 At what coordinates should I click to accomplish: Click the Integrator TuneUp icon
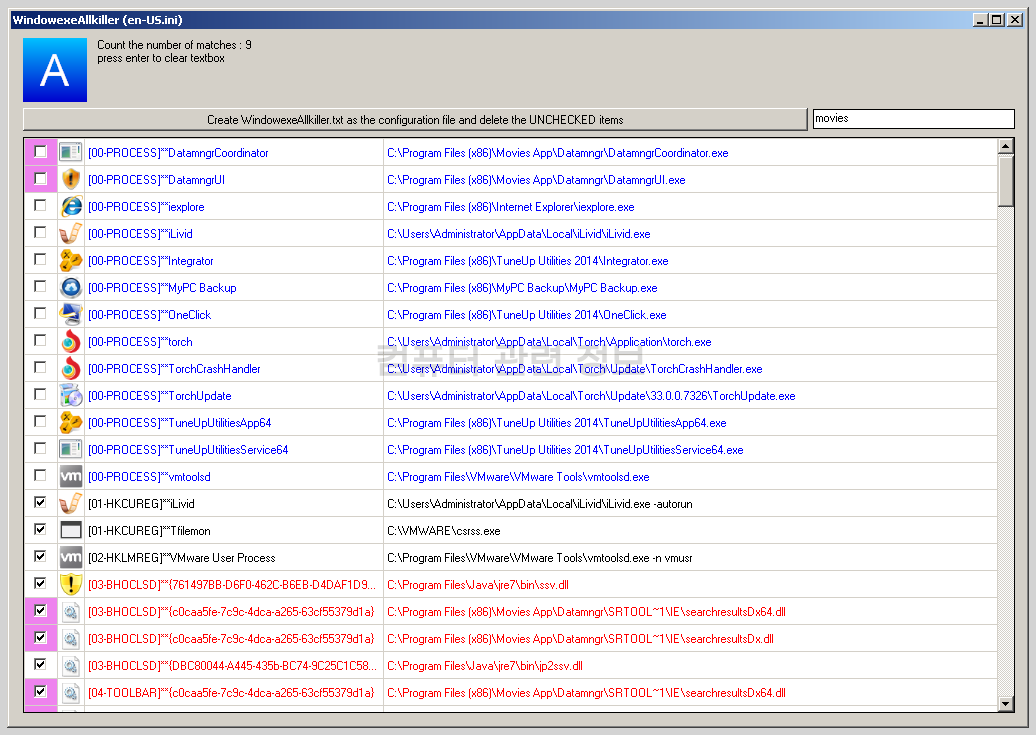(x=71, y=261)
